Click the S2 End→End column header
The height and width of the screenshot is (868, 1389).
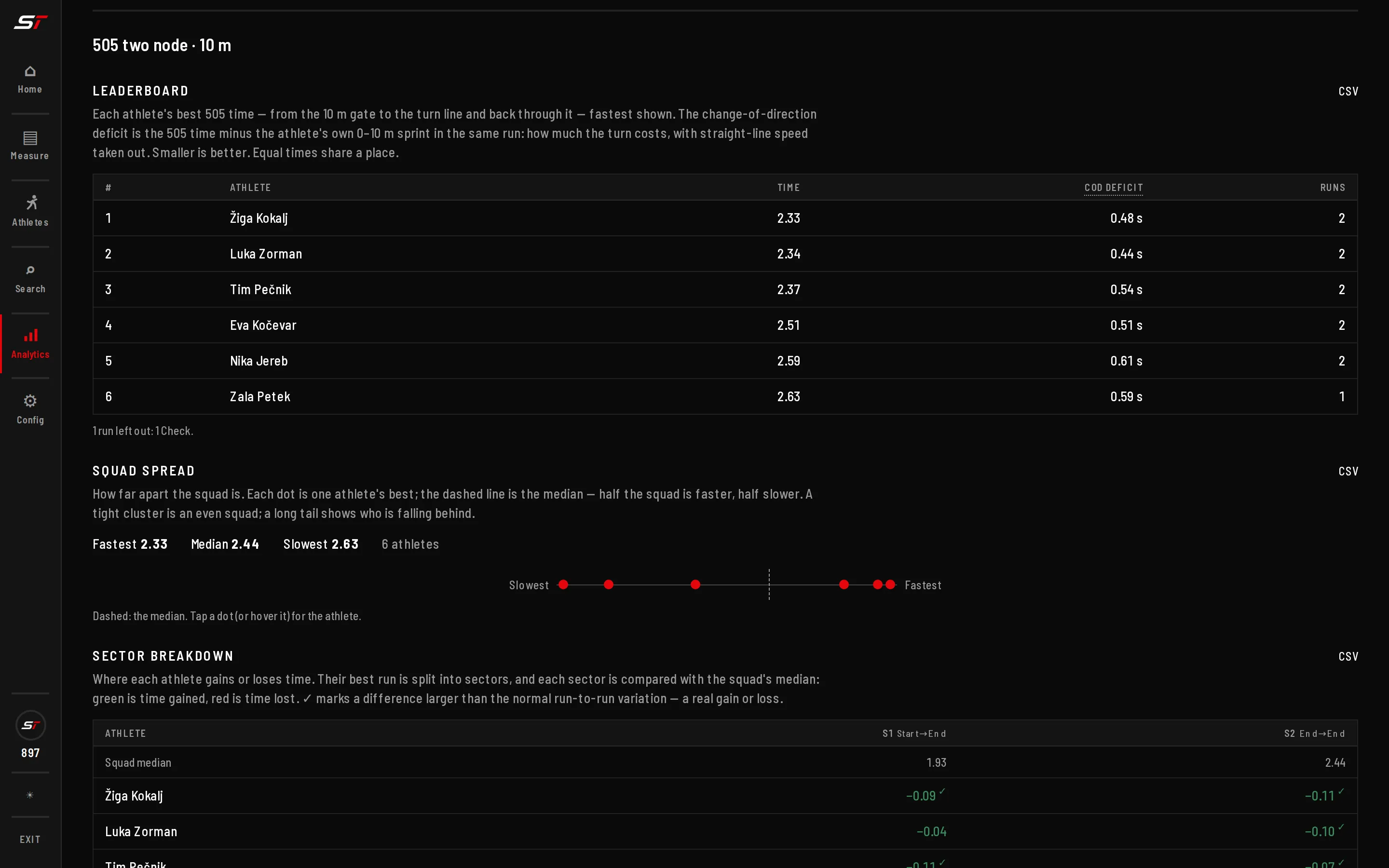click(1314, 733)
